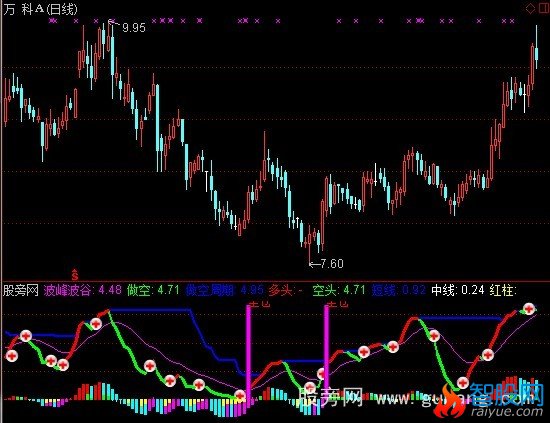Click the 红柱 indicator label
This screenshot has height=423, width=550.
click(503, 290)
